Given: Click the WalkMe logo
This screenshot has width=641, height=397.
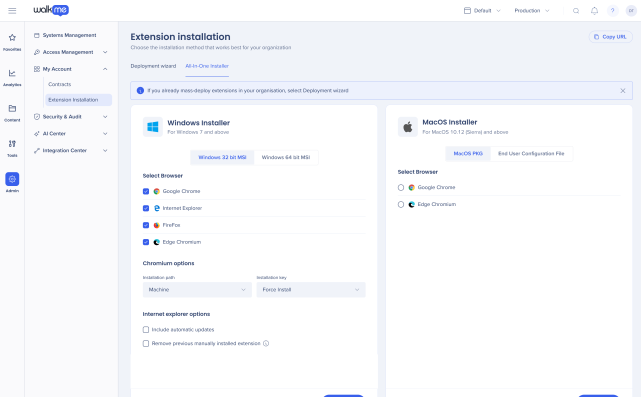Looking at the screenshot, I should click(51, 10).
